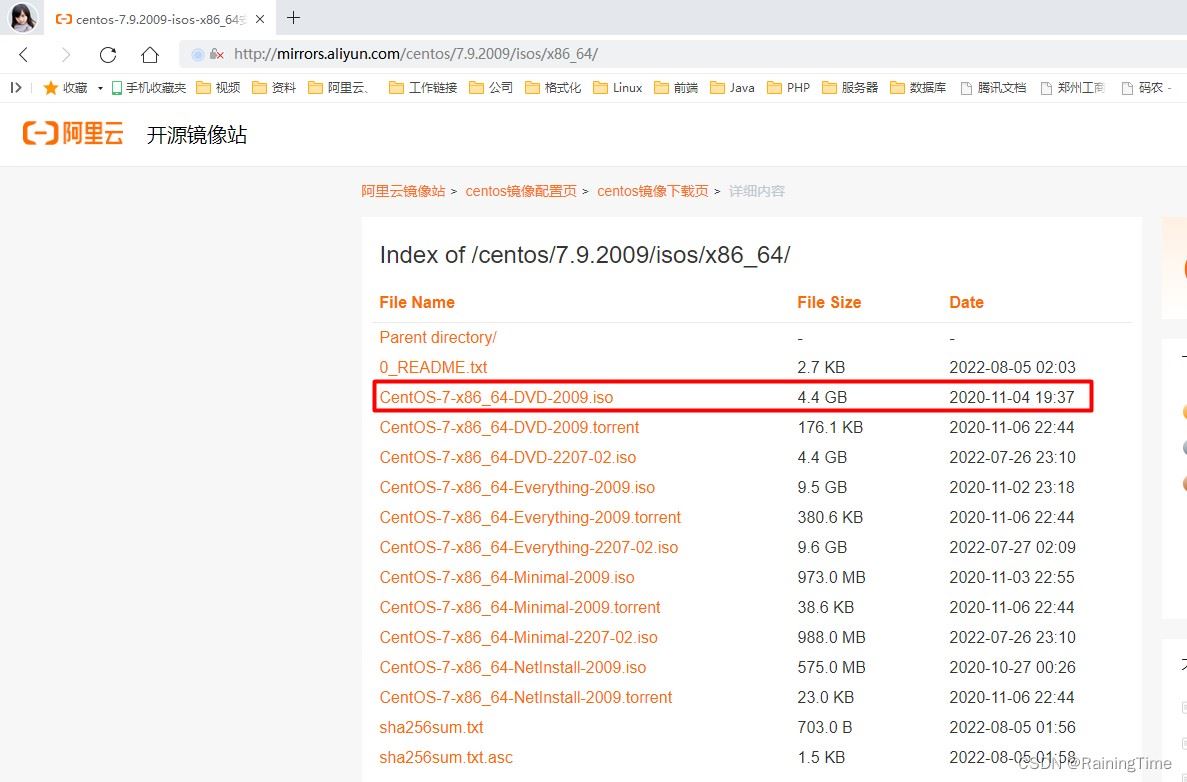
Task: Open the 码农 bookmark
Action: [x=1146, y=88]
